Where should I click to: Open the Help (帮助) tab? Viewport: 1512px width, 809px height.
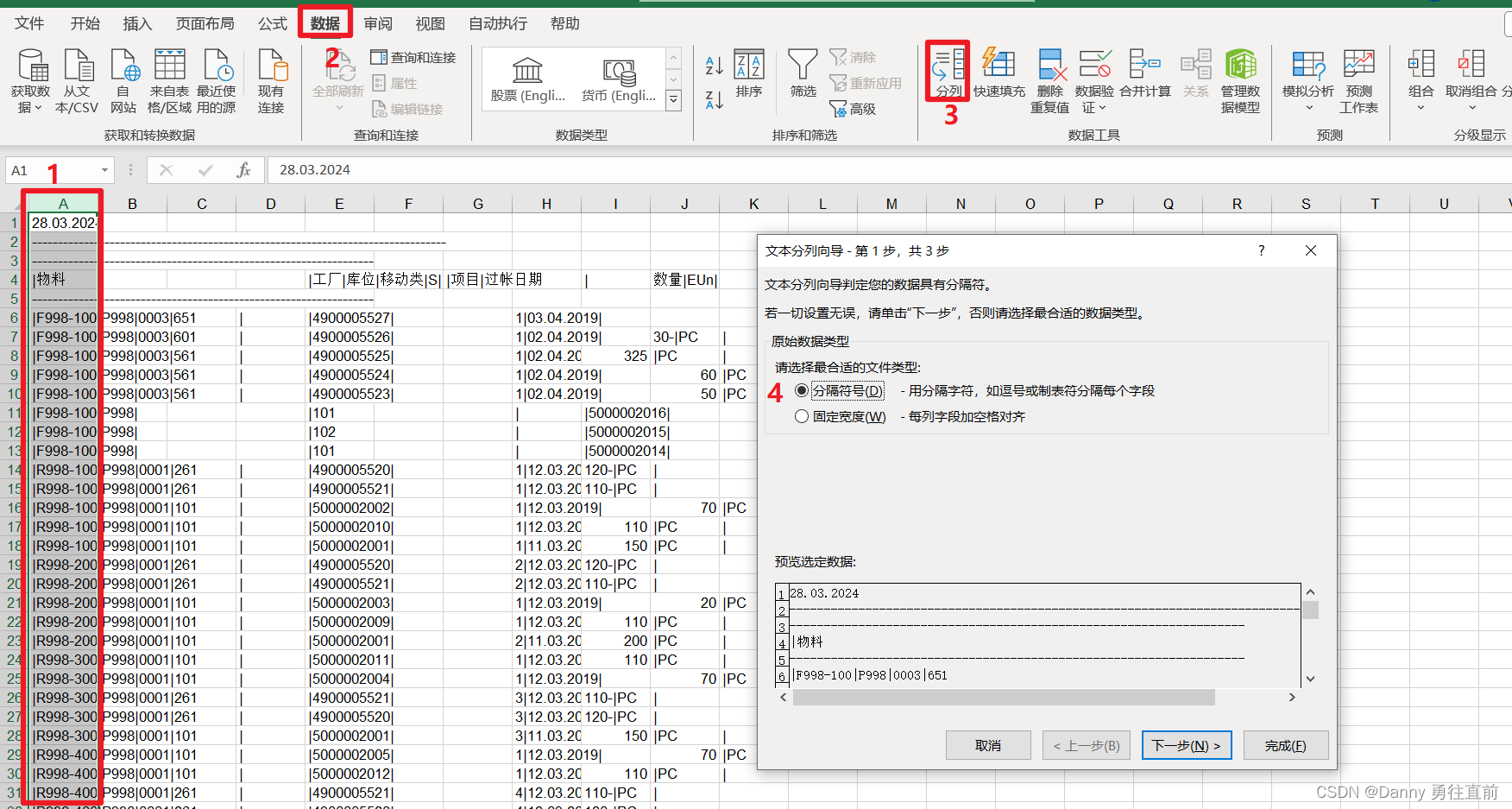[x=565, y=23]
